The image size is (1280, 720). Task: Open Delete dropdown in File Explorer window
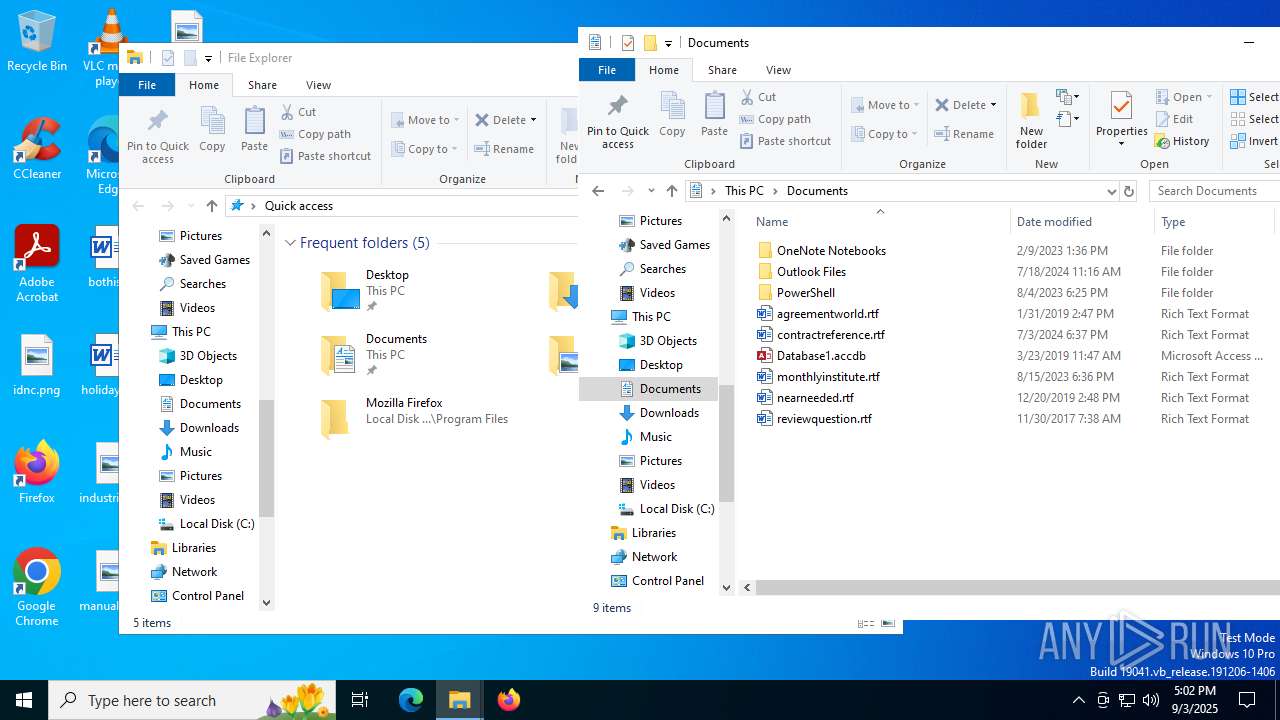tap(505, 120)
